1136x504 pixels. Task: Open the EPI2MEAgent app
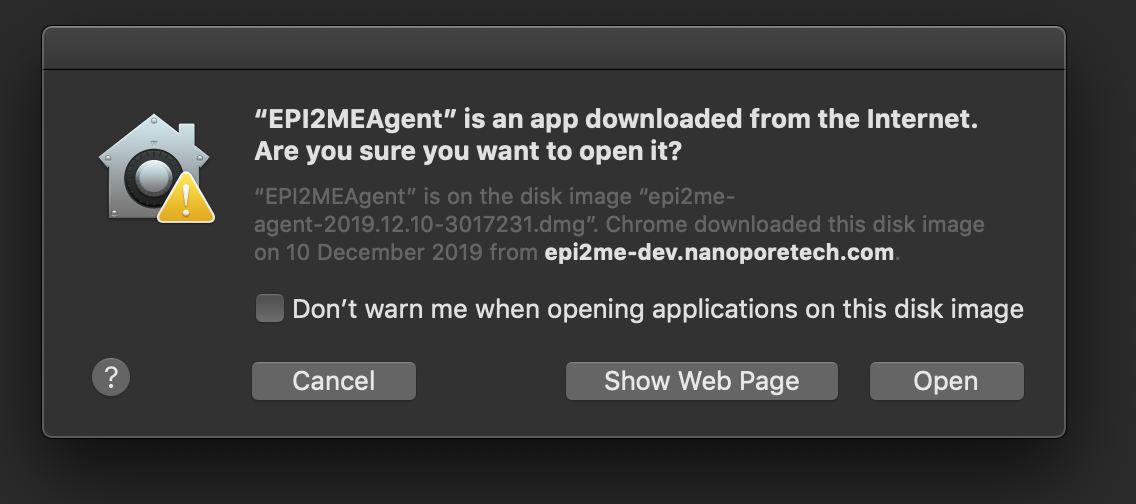pos(946,381)
